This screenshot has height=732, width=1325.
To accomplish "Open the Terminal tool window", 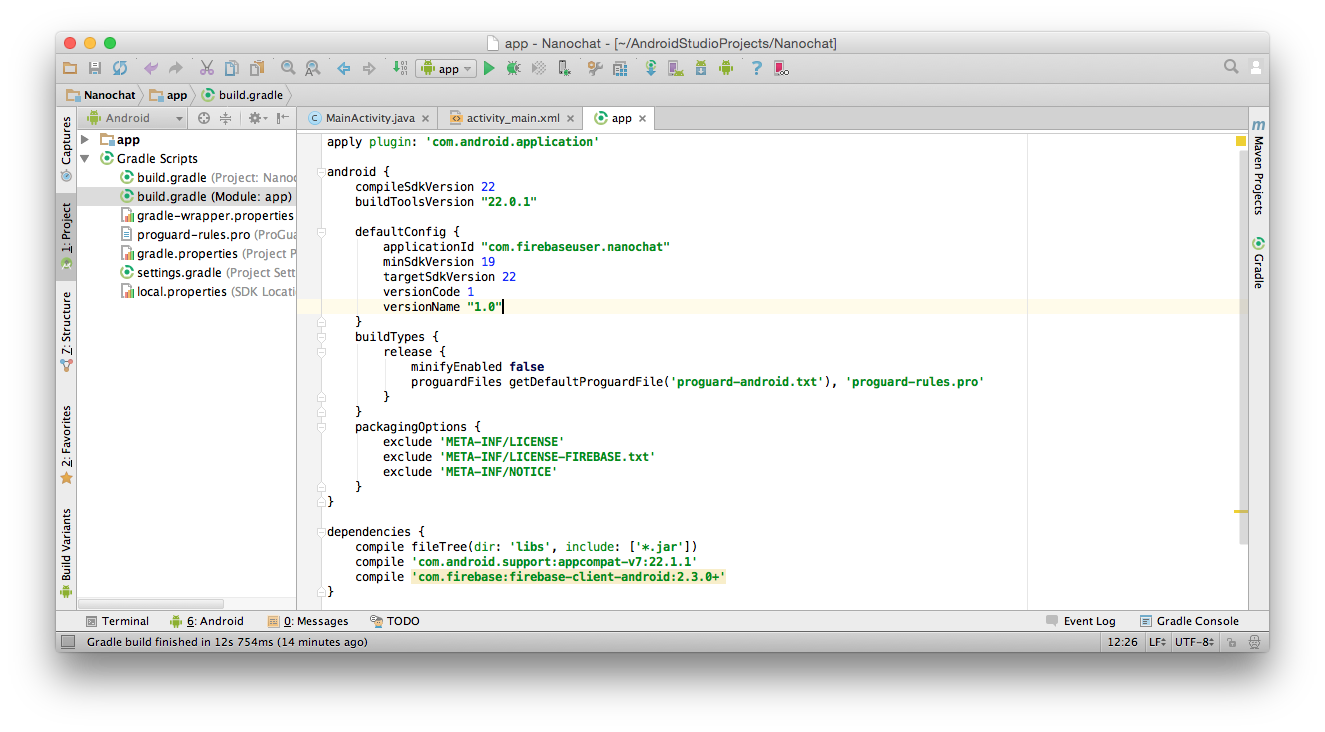I will pyautogui.click(x=117, y=621).
